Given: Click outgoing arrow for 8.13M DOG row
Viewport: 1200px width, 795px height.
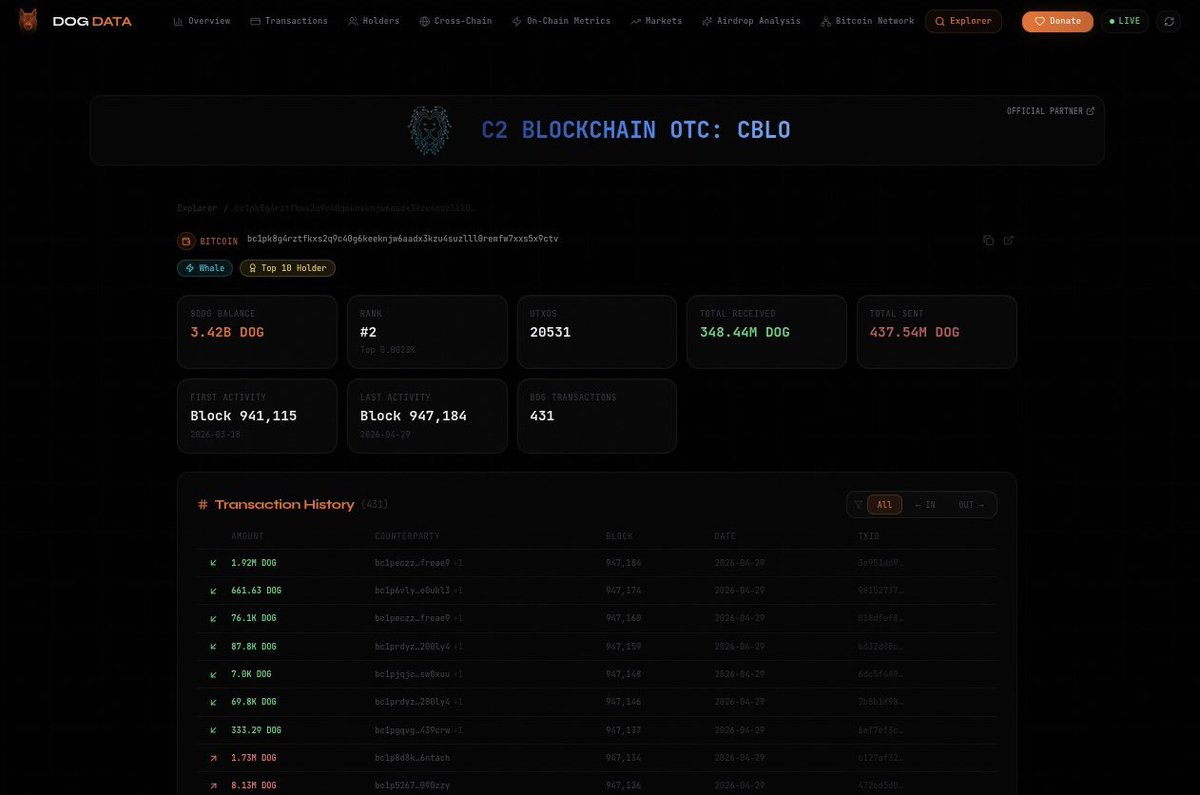Looking at the screenshot, I should tap(213, 785).
